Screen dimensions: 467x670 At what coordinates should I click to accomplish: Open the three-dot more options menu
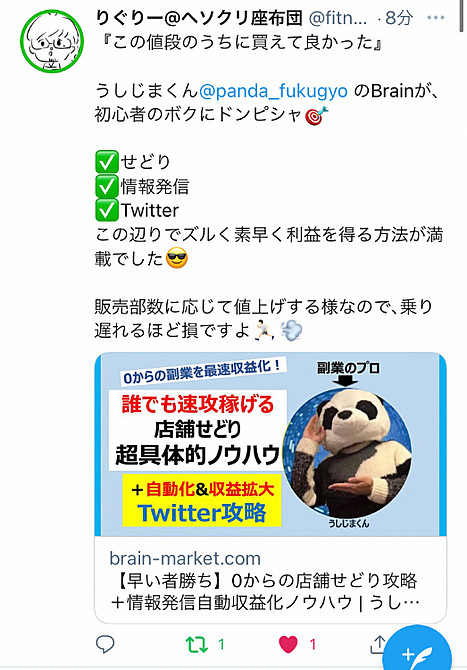(435, 18)
